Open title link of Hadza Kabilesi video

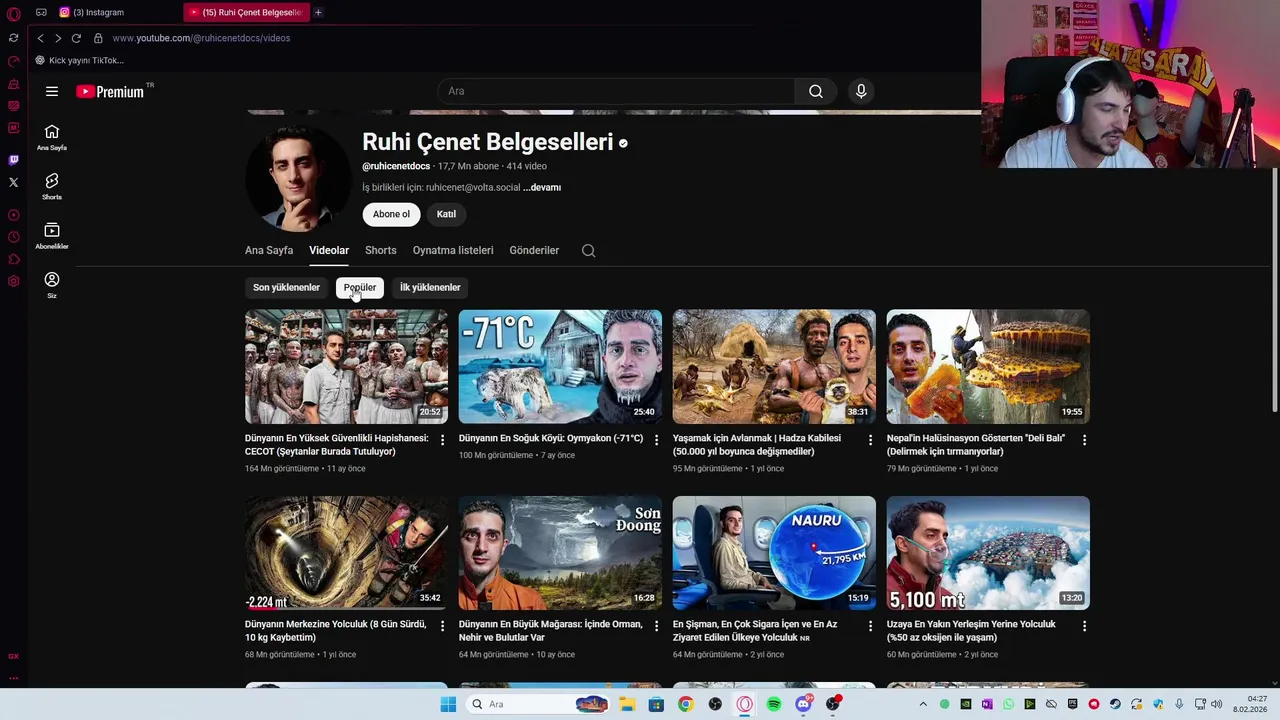point(757,445)
